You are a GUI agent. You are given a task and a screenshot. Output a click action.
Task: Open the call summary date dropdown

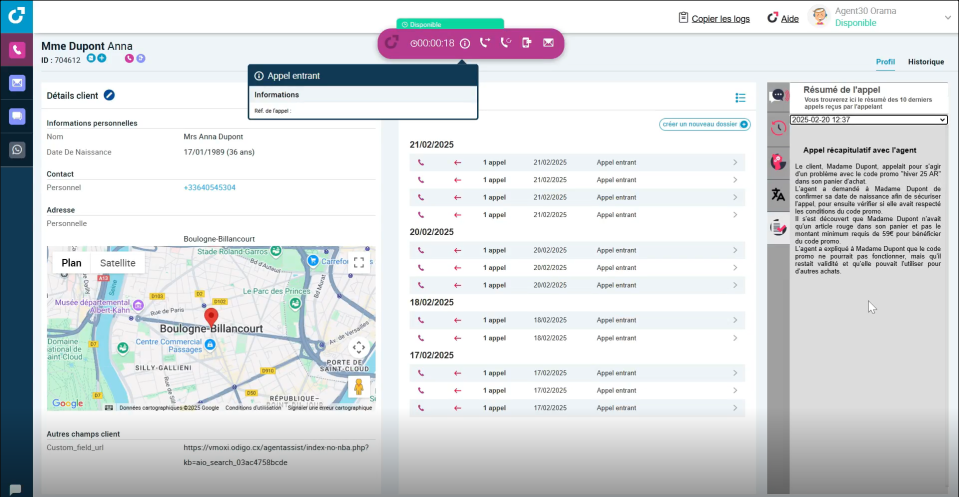pyautogui.click(x=868, y=120)
